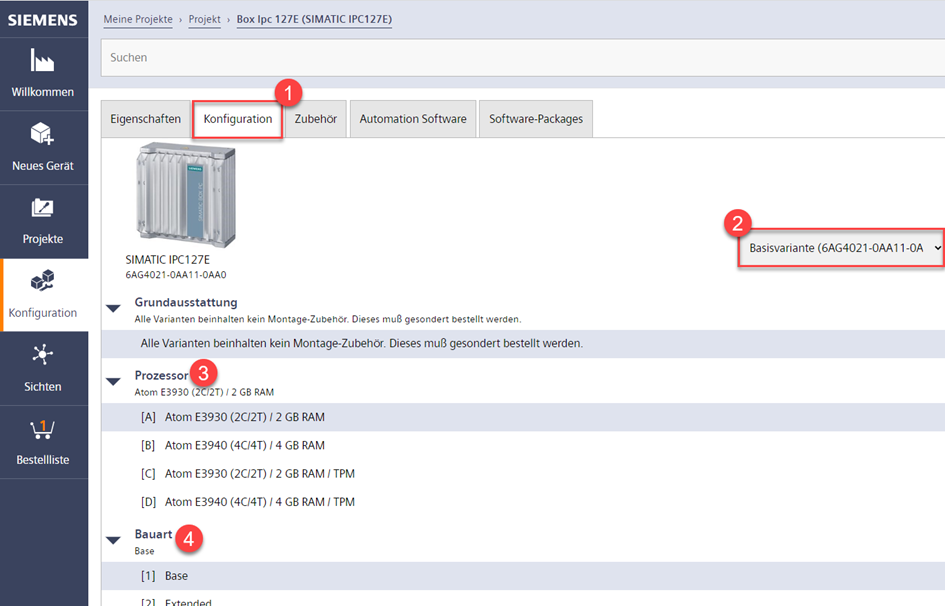Select processor option A Atom E3930 2 GB
945x606 pixels.
pos(244,417)
